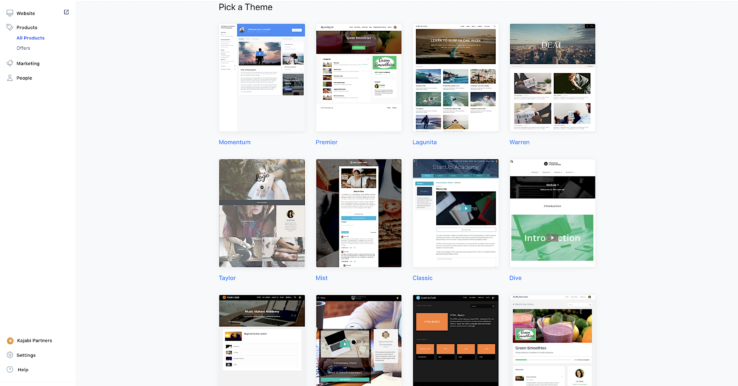Select the Warren theme thumbnail
Image resolution: width=738 pixels, height=386 pixels.
(x=553, y=78)
